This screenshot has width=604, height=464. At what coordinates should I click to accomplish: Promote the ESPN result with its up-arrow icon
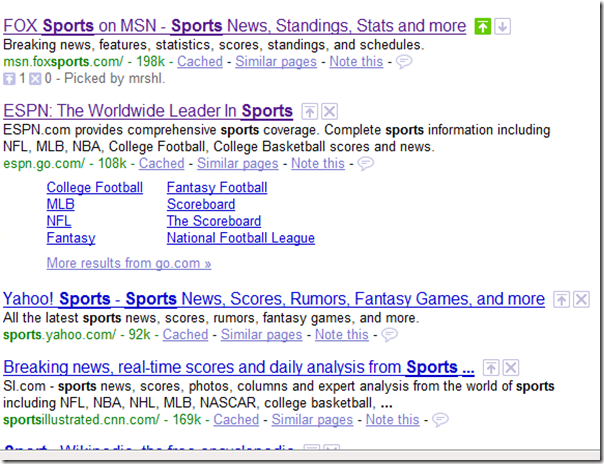(x=309, y=112)
